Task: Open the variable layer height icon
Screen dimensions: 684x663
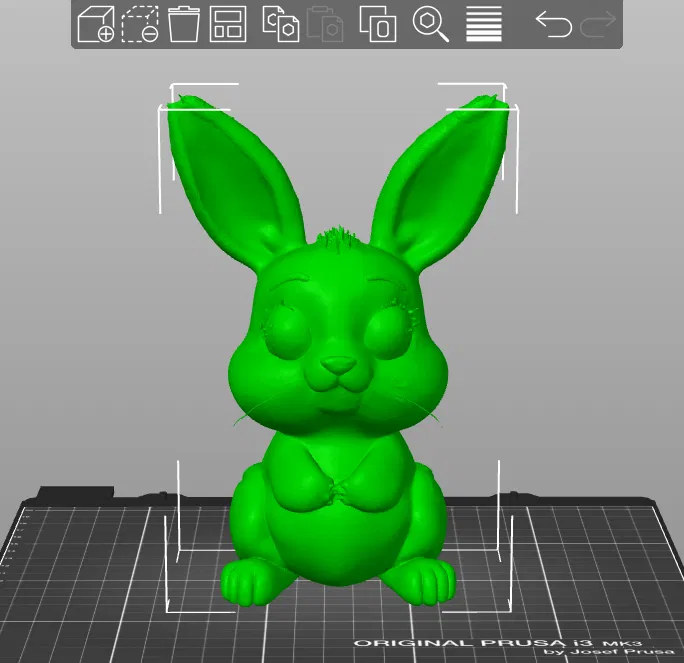Action: click(x=484, y=24)
